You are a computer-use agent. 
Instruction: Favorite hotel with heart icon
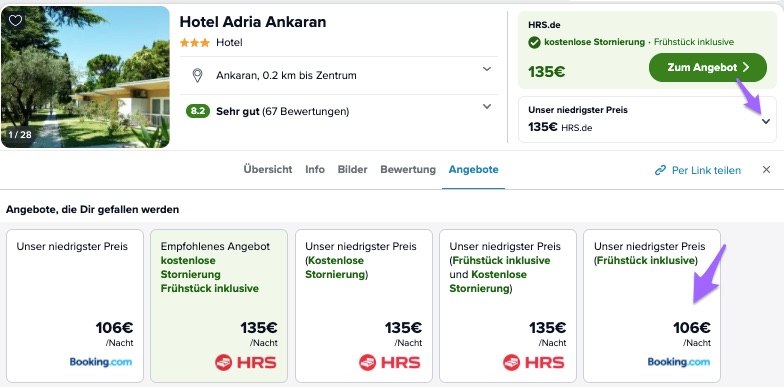tap(16, 20)
